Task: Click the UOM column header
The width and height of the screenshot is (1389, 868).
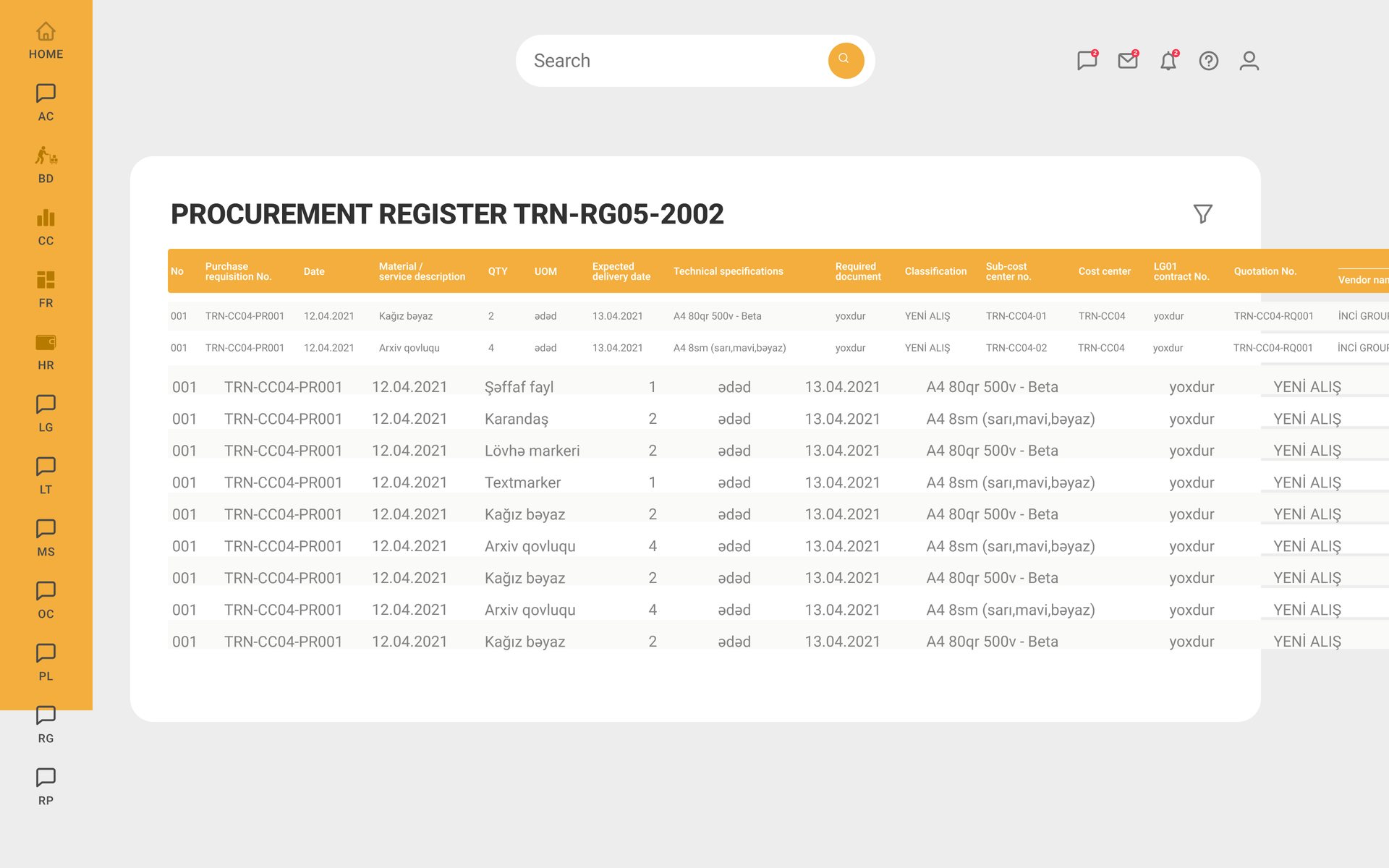Action: coord(545,271)
